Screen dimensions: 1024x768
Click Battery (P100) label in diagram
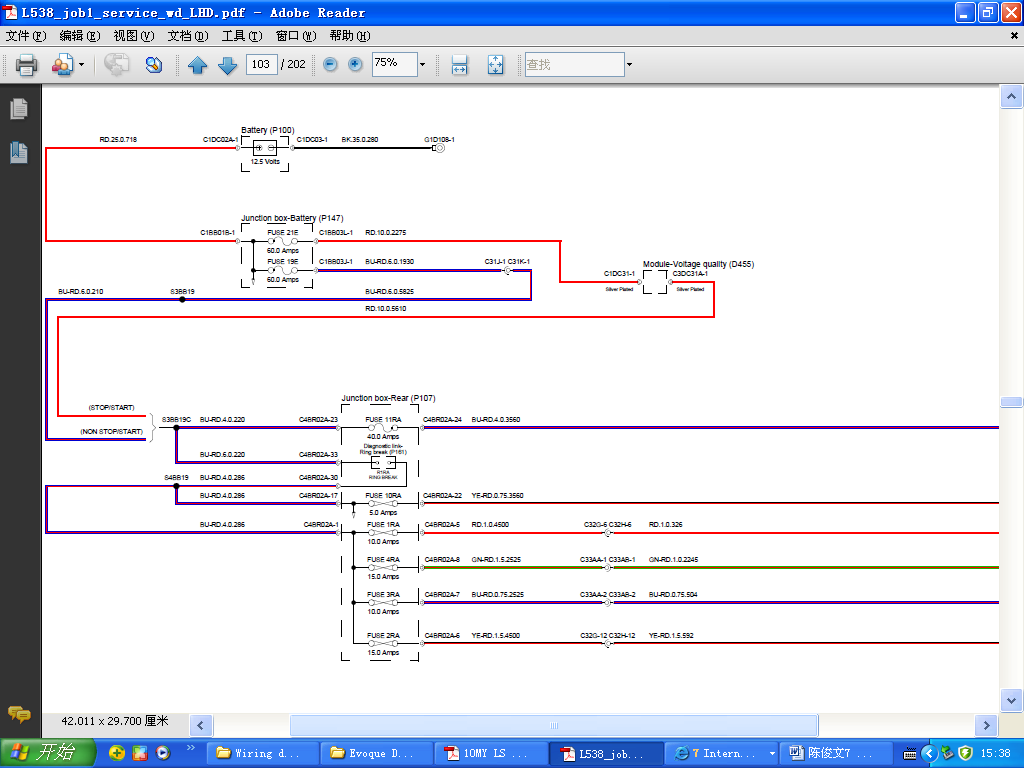[x=268, y=130]
